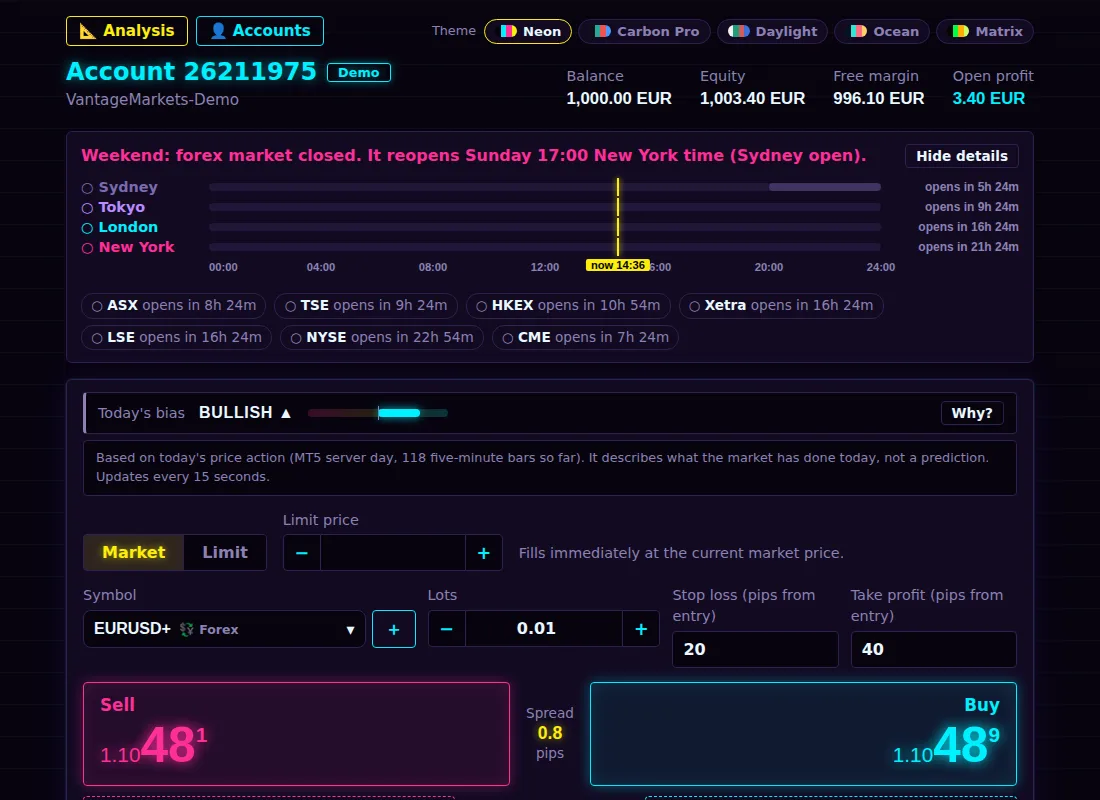
Task: Decrease lots with the minus button
Action: (x=447, y=629)
